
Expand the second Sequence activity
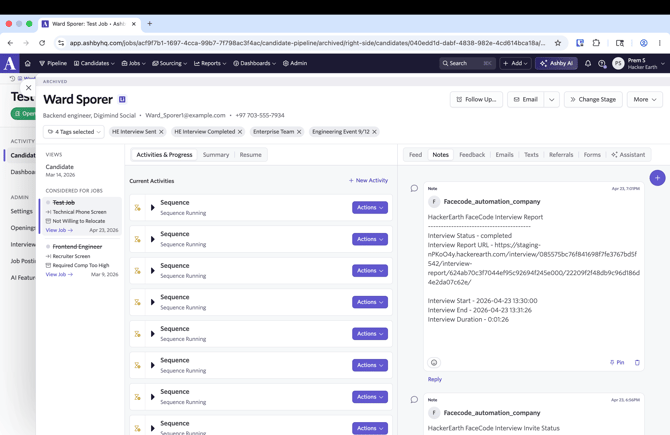tap(153, 239)
